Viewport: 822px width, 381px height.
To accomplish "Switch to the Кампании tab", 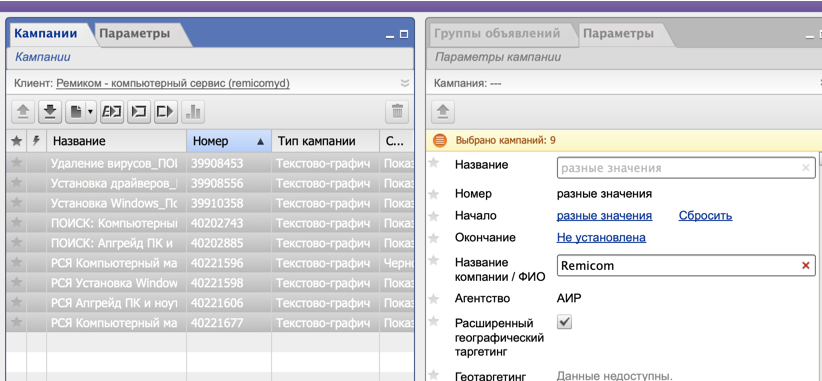I will pyautogui.click(x=46, y=34).
